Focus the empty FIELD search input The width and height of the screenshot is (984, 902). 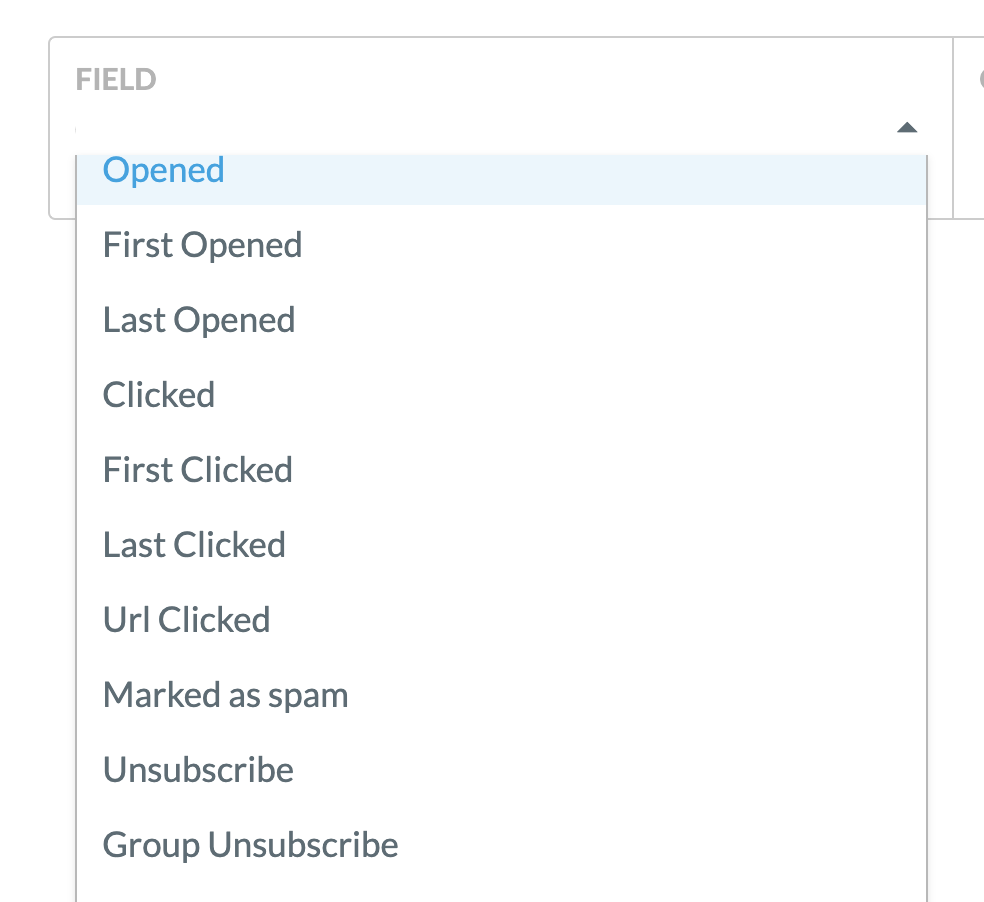tap(483, 129)
